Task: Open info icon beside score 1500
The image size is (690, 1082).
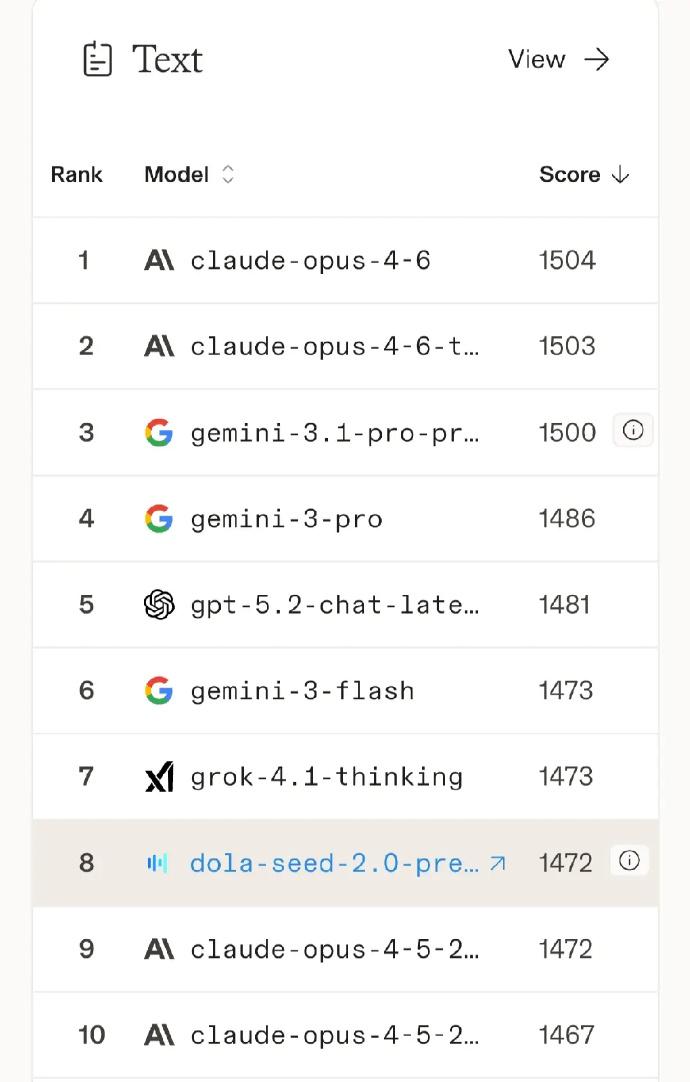Action: click(632, 431)
